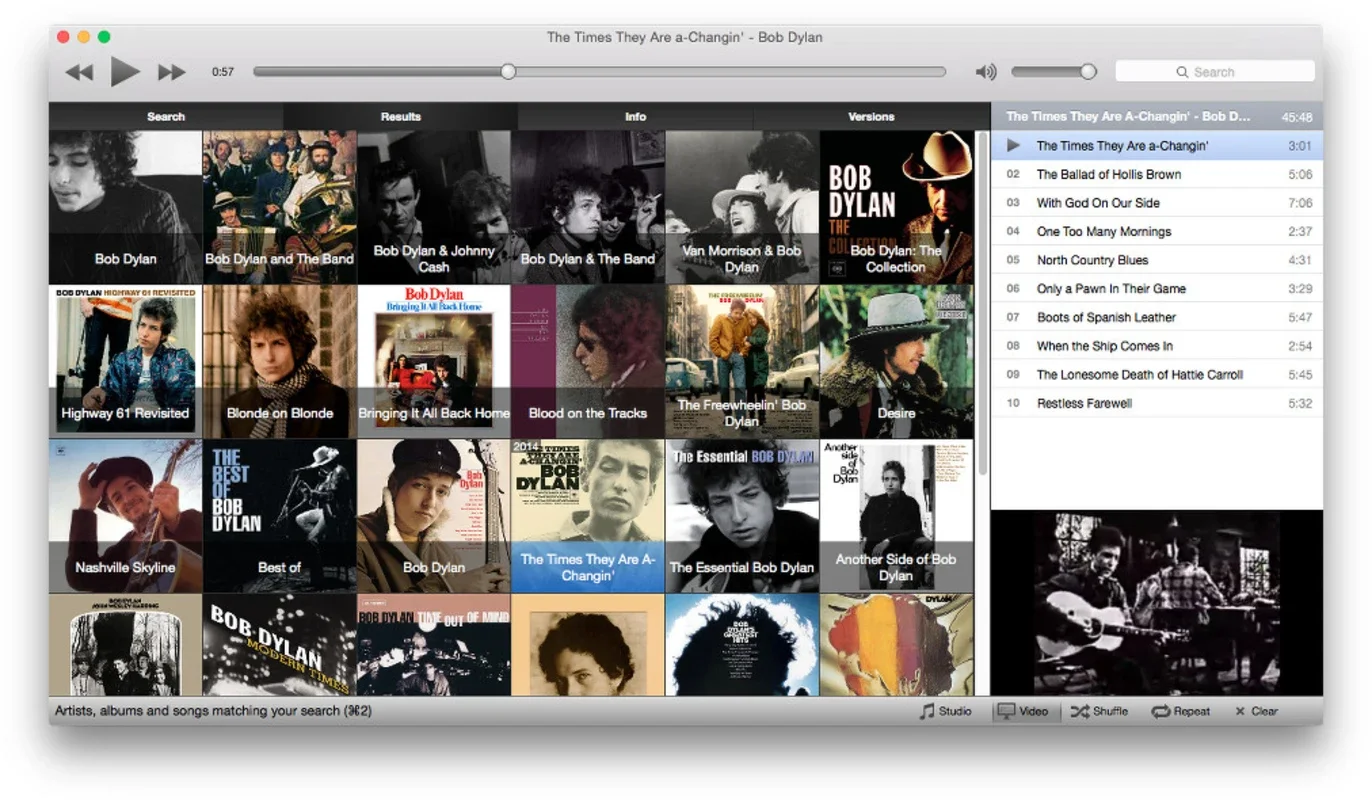The height and width of the screenshot is (800, 1372).
Task: Click the playback progress bar knob
Action: (508, 71)
